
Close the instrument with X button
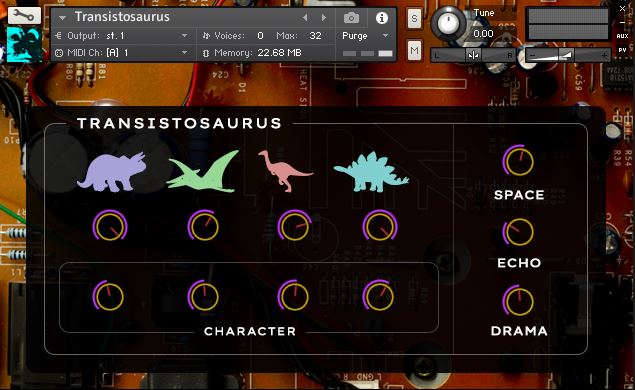point(622,8)
